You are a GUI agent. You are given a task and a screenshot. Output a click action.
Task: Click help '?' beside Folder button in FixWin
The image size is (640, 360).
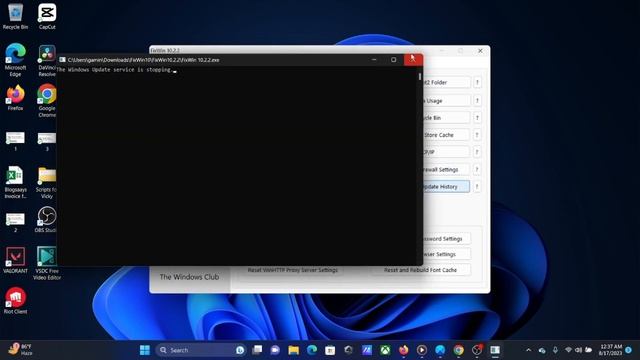pos(477,82)
